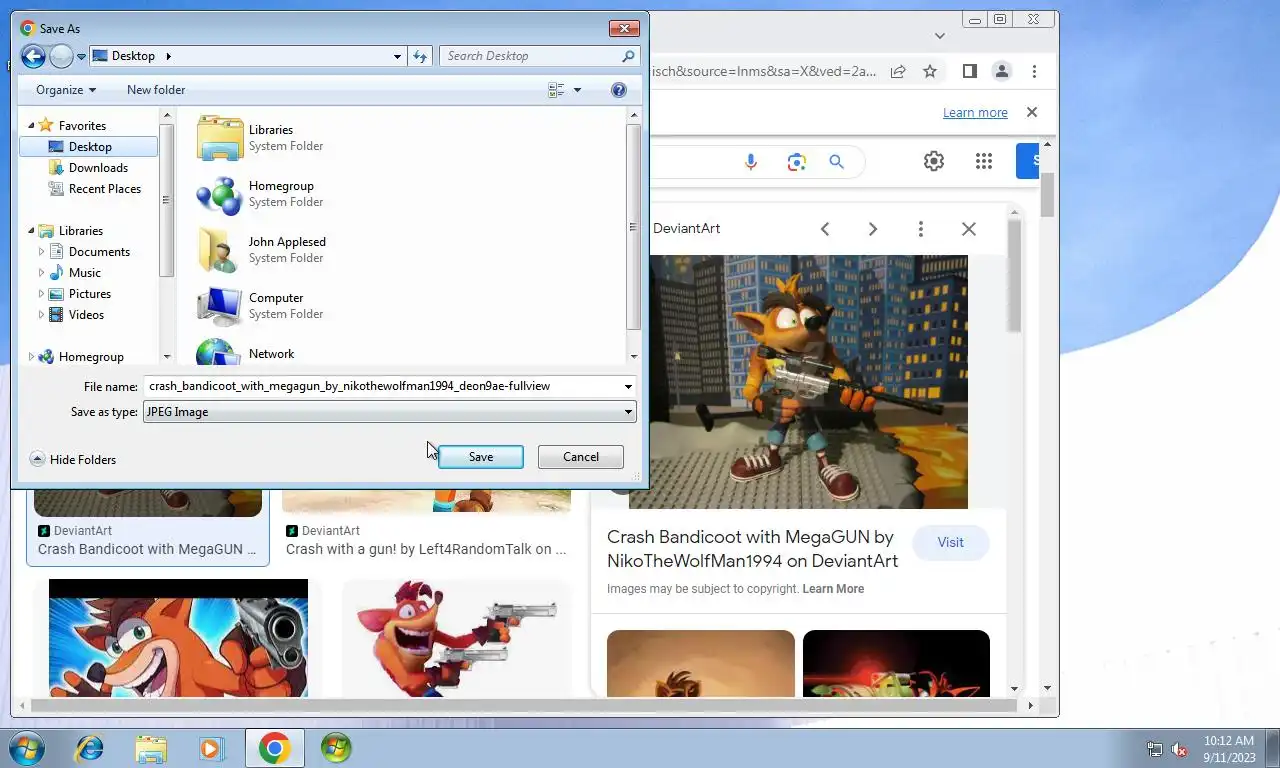The width and height of the screenshot is (1280, 768).
Task: Open Crash with a gun! result
Action: (x=426, y=549)
